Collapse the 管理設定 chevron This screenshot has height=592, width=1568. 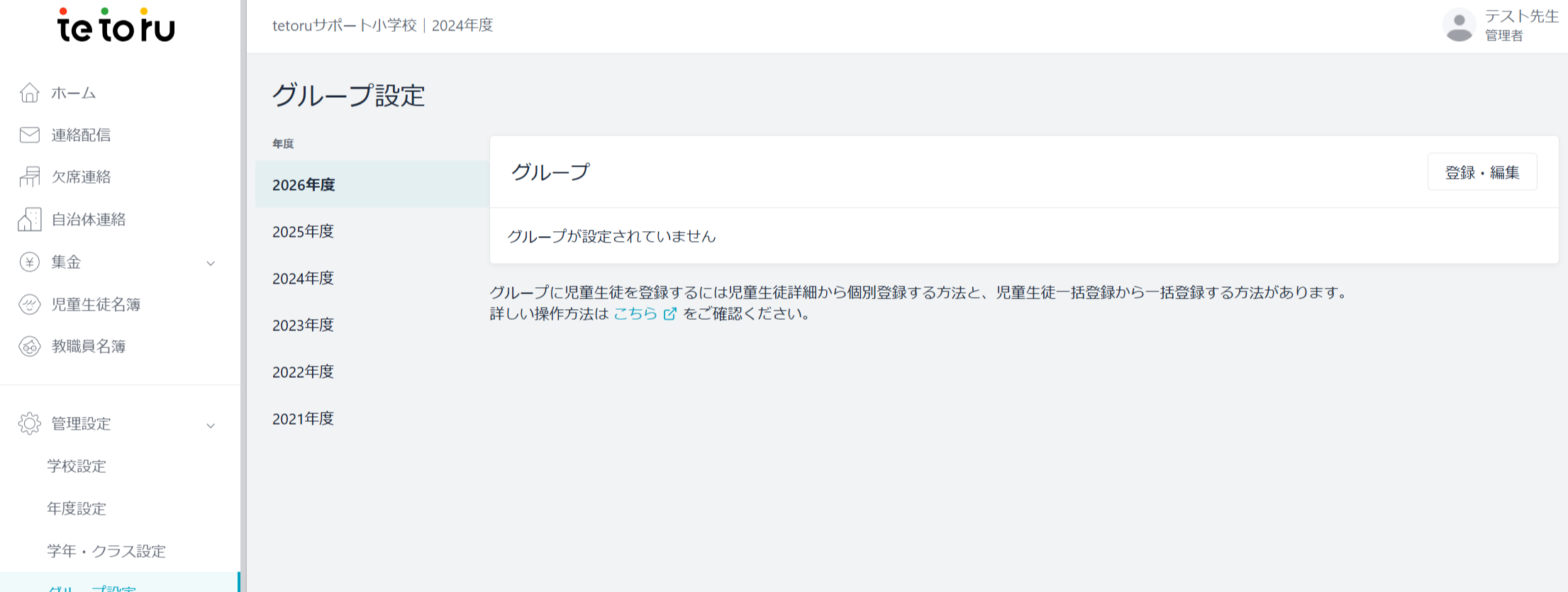pos(211,425)
